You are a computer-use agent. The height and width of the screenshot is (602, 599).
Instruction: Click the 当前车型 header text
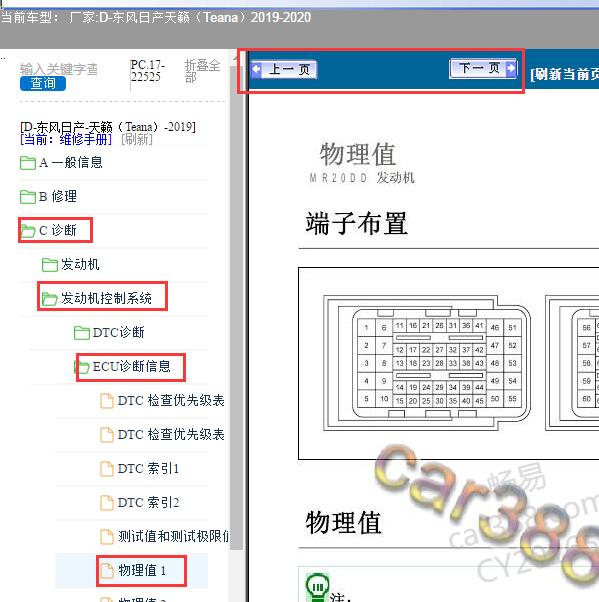(x=156, y=17)
